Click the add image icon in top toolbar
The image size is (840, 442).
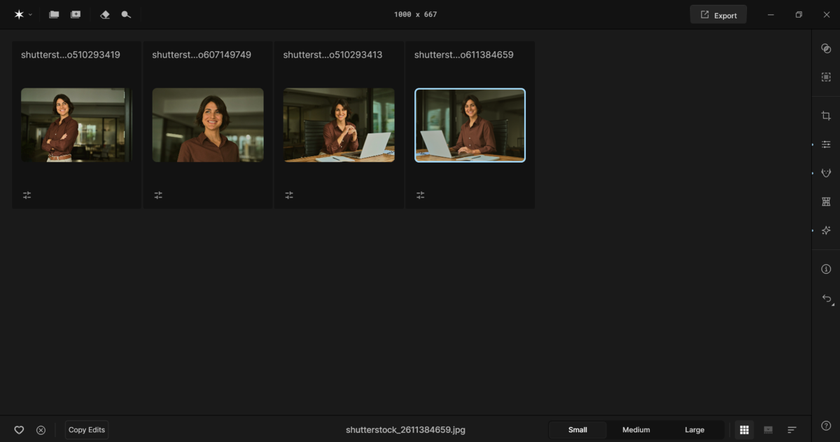pyautogui.click(x=75, y=15)
